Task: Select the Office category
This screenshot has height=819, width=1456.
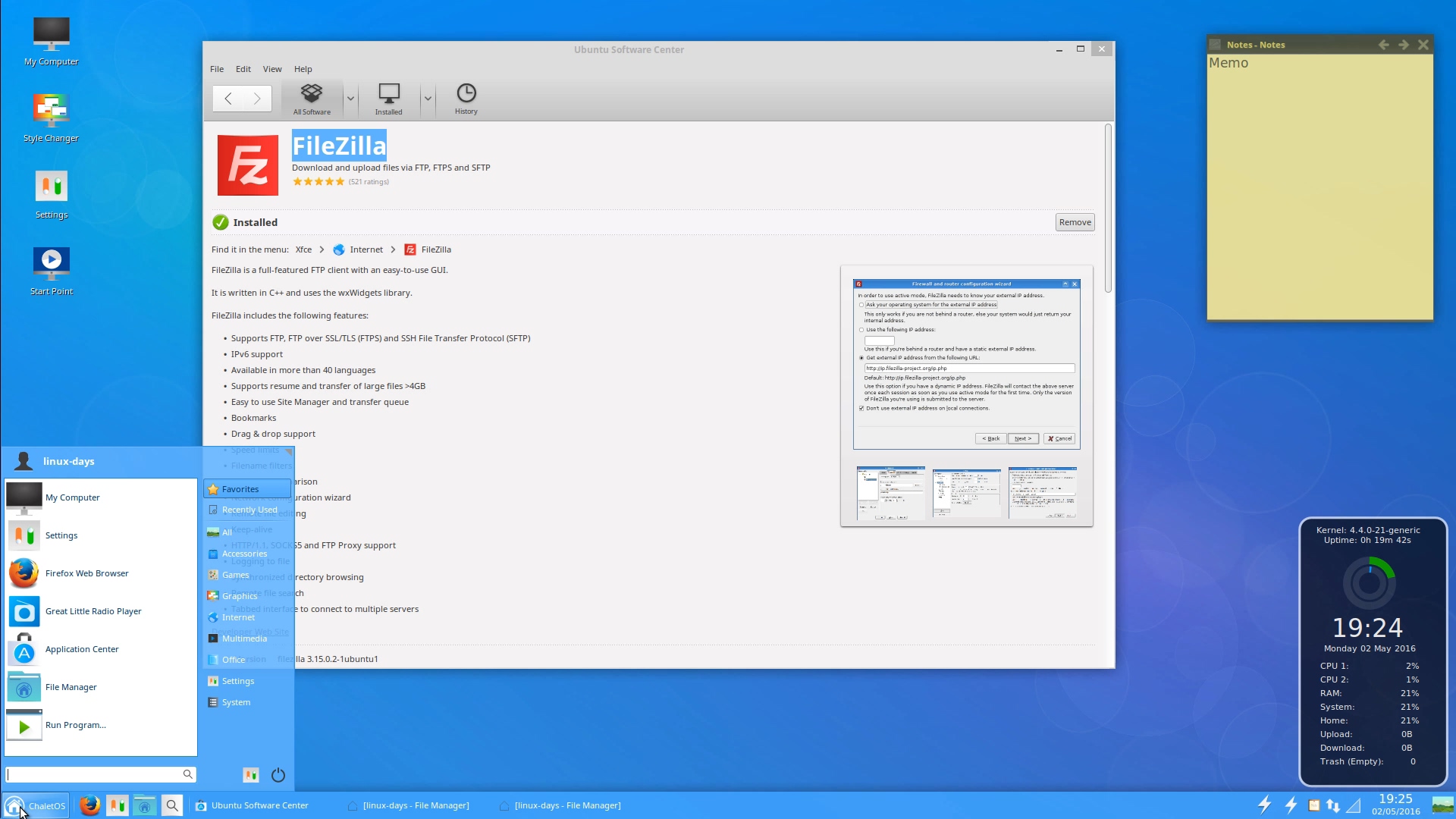Action: pos(247,660)
